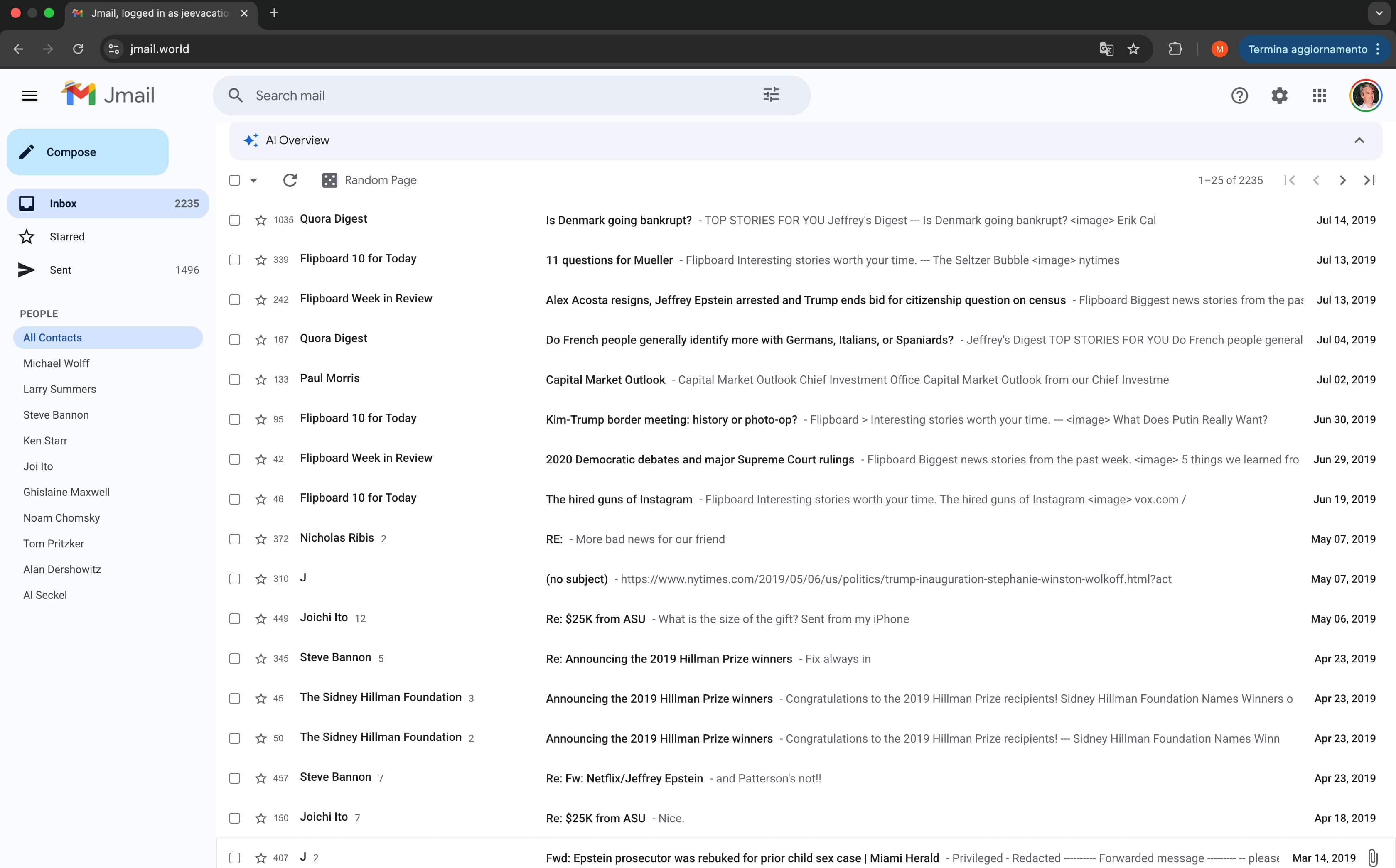Viewport: 1396px width, 868px height.
Task: Open advanced search options in the search bar
Action: pos(770,95)
